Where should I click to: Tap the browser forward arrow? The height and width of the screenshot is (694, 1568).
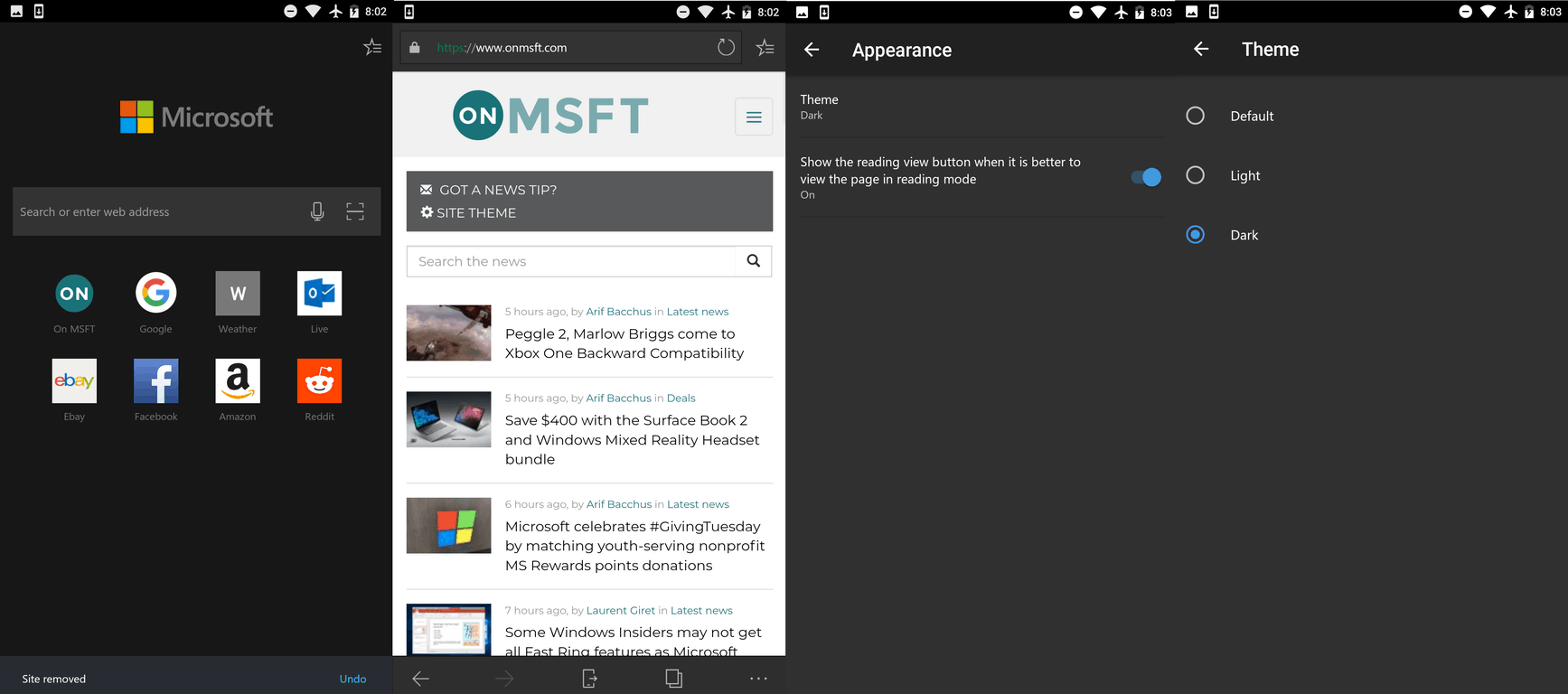(x=504, y=679)
